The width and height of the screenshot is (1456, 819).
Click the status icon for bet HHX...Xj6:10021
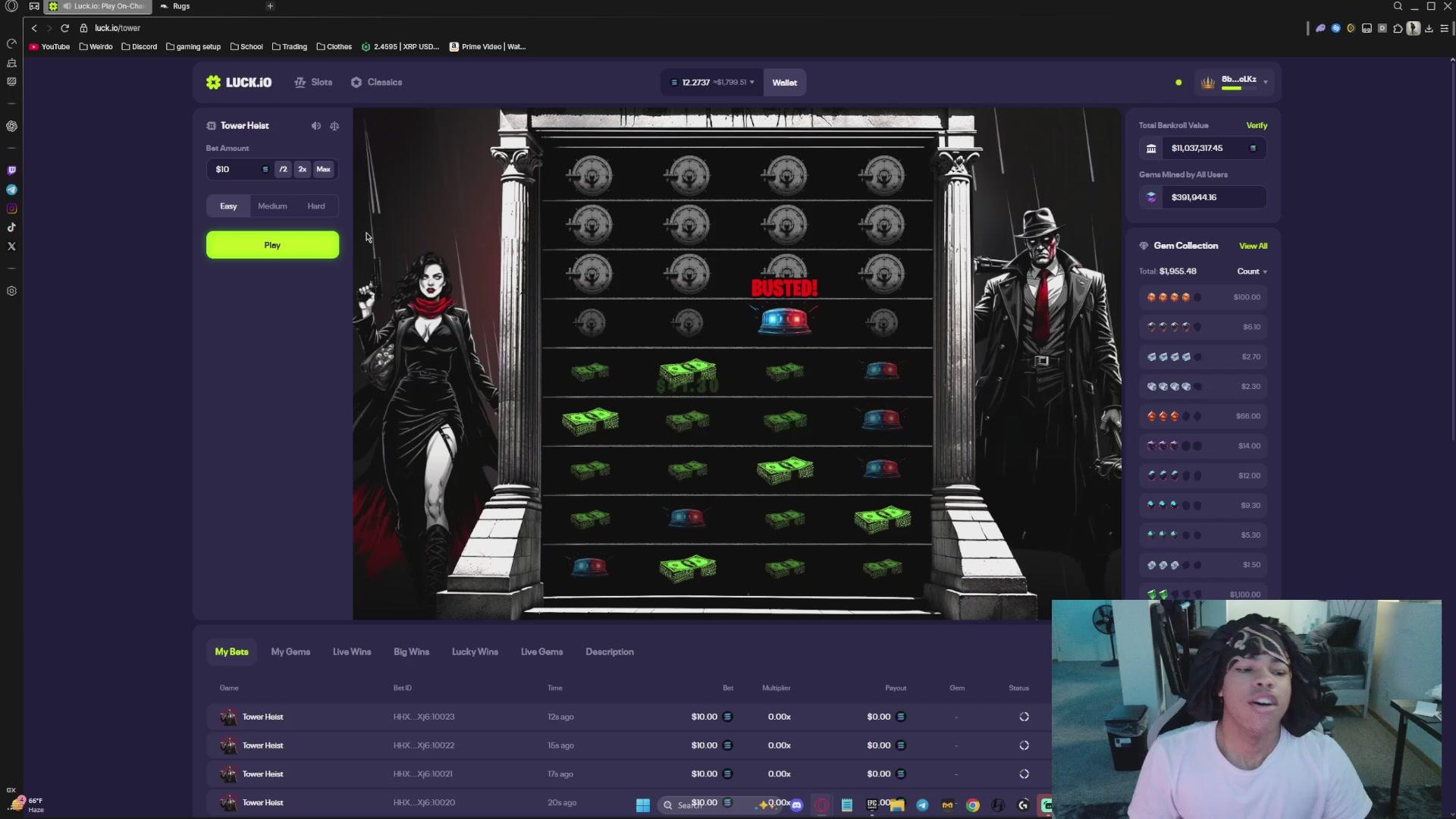(x=1025, y=774)
